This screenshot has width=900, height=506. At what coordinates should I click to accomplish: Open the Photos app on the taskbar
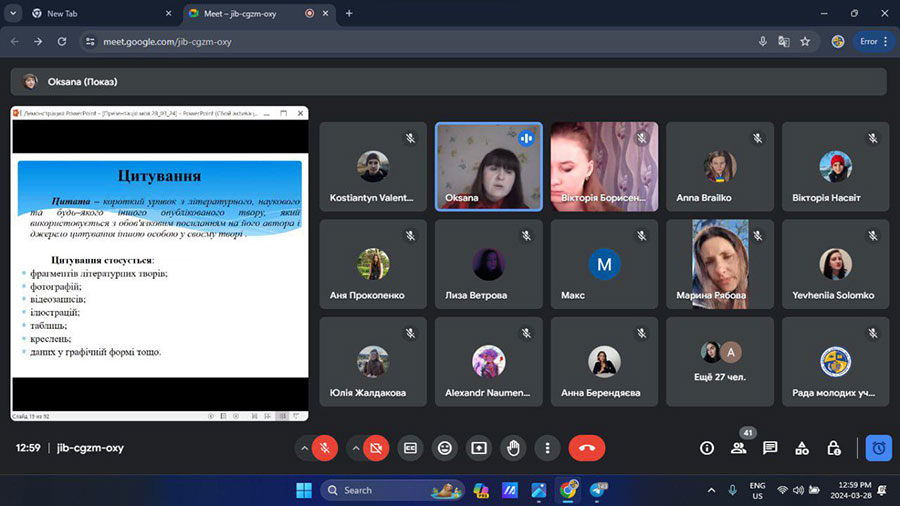[538, 490]
